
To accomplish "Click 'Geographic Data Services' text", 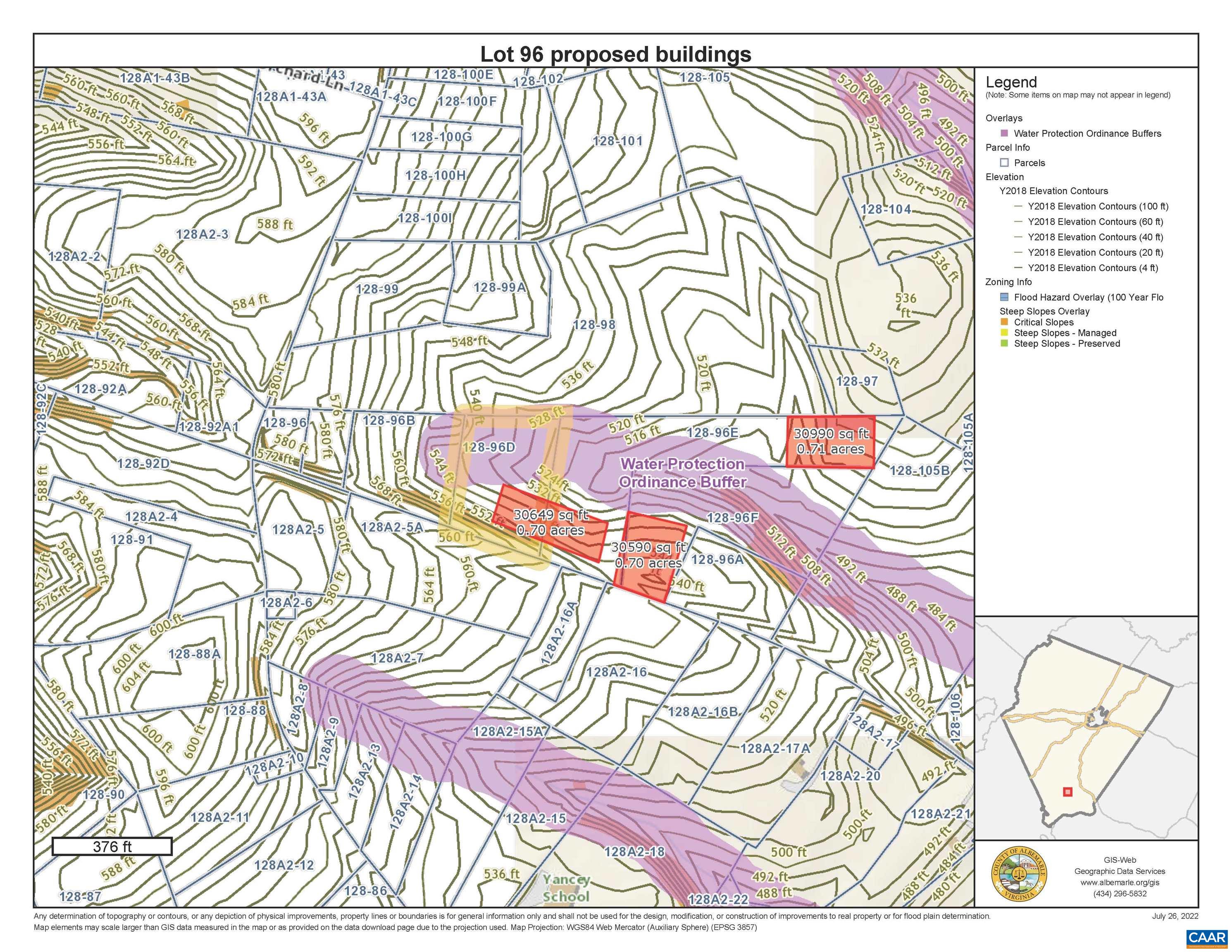I will 1120,871.
